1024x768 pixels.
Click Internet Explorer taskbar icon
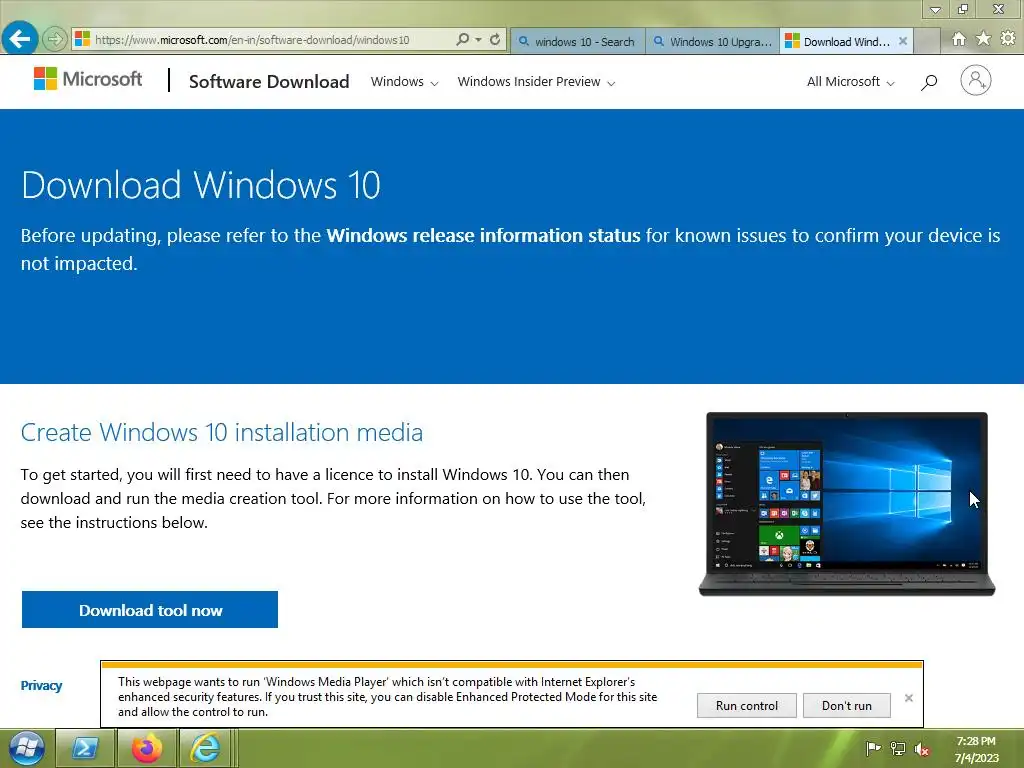pyautogui.click(x=205, y=748)
